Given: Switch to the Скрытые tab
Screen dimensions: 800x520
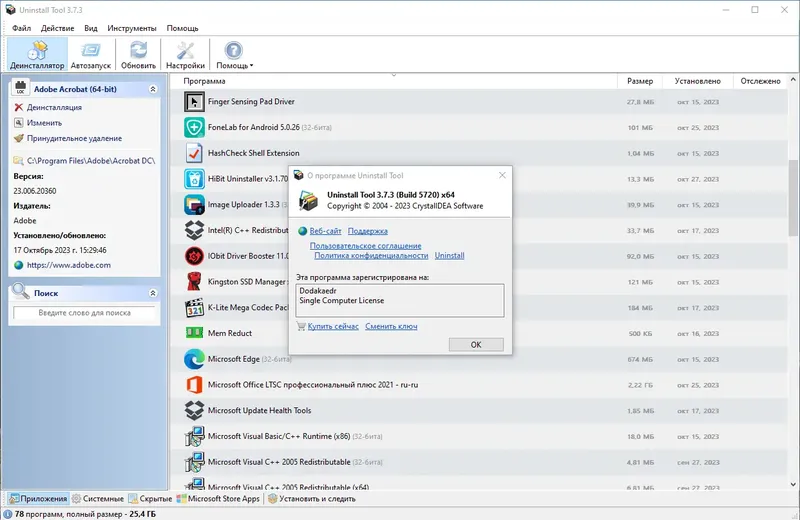Looking at the screenshot, I should click(151, 499).
